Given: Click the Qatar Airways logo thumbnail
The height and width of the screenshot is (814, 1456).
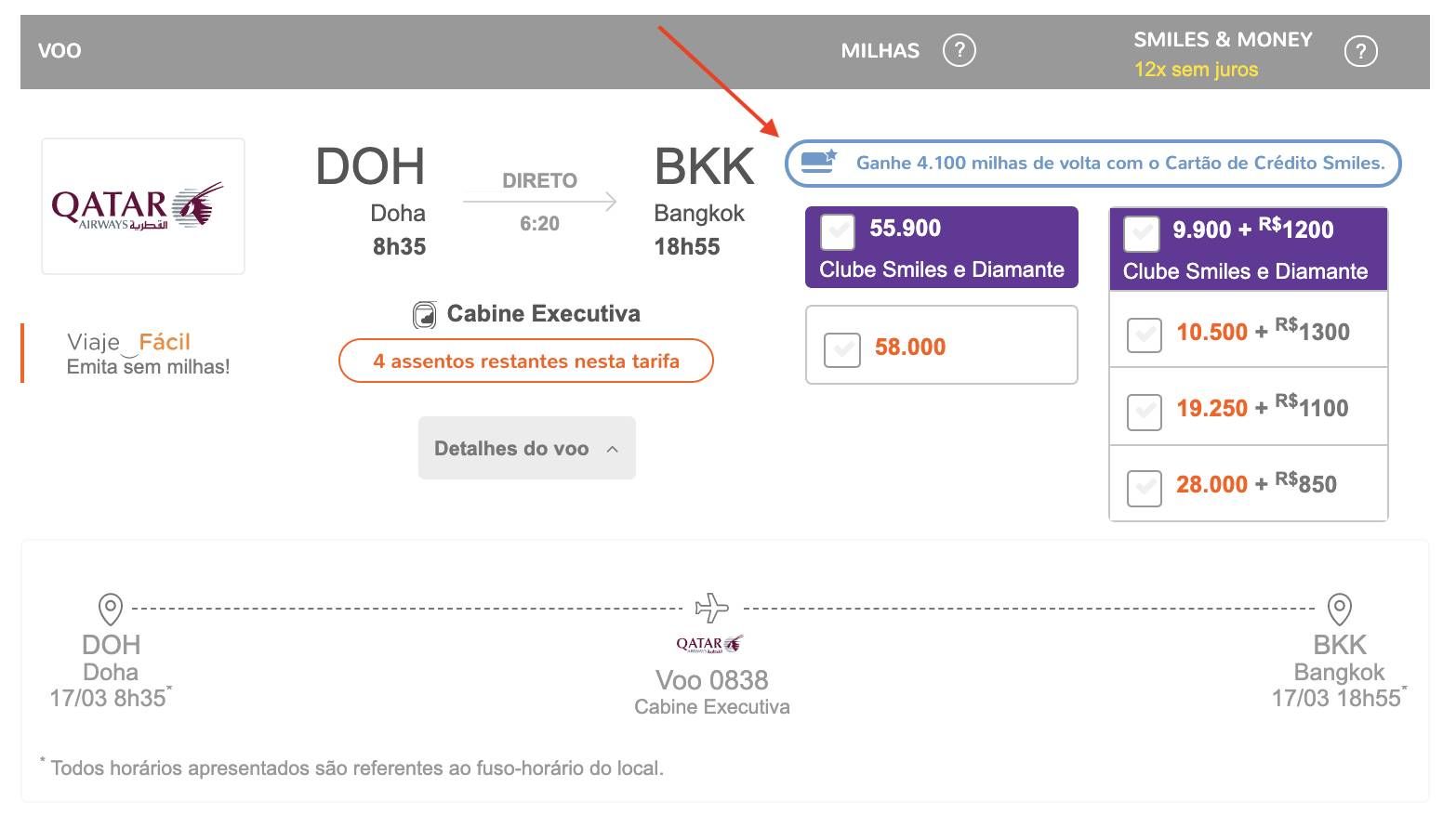Looking at the screenshot, I should [x=143, y=206].
